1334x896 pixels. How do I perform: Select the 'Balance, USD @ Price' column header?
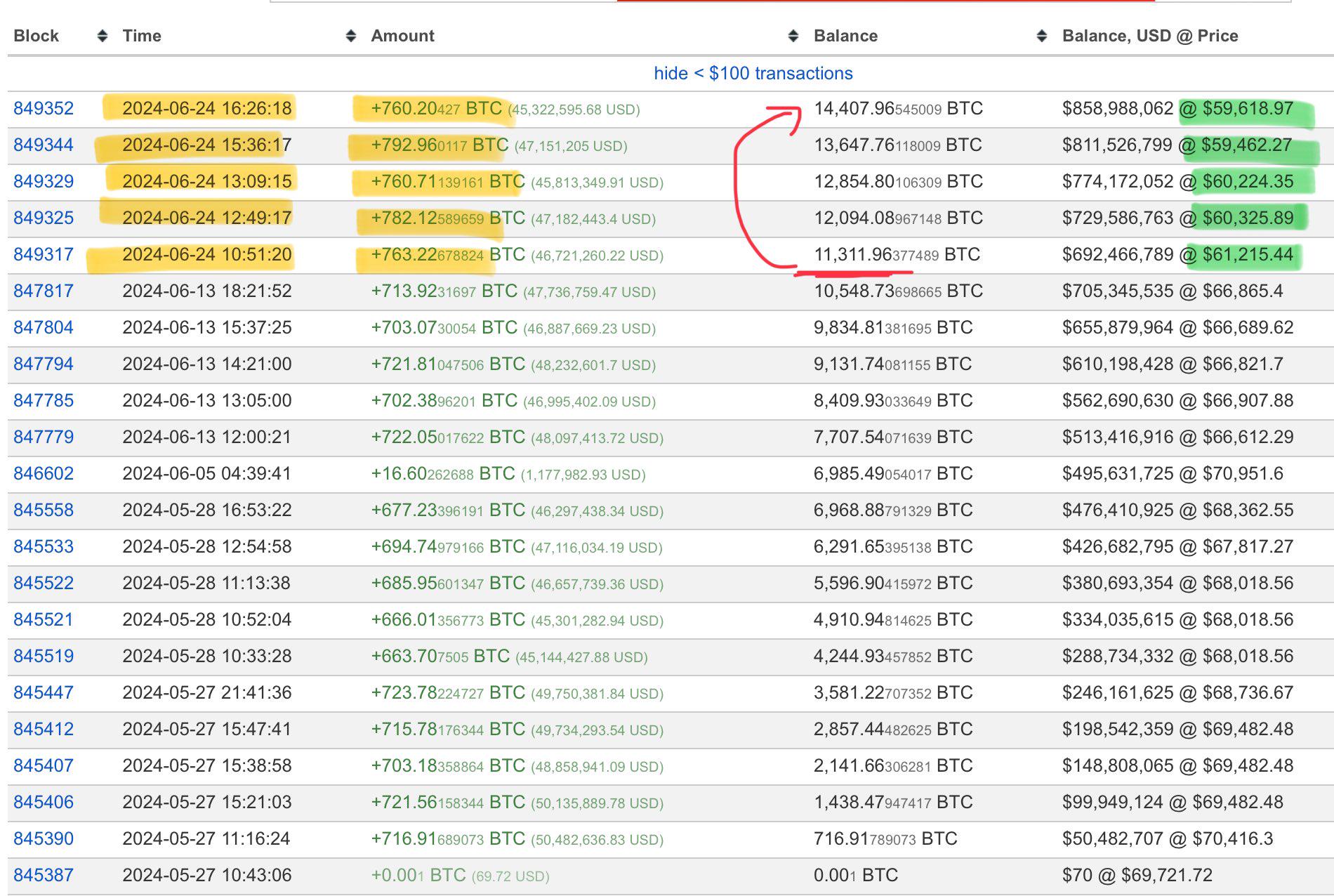point(1149,36)
